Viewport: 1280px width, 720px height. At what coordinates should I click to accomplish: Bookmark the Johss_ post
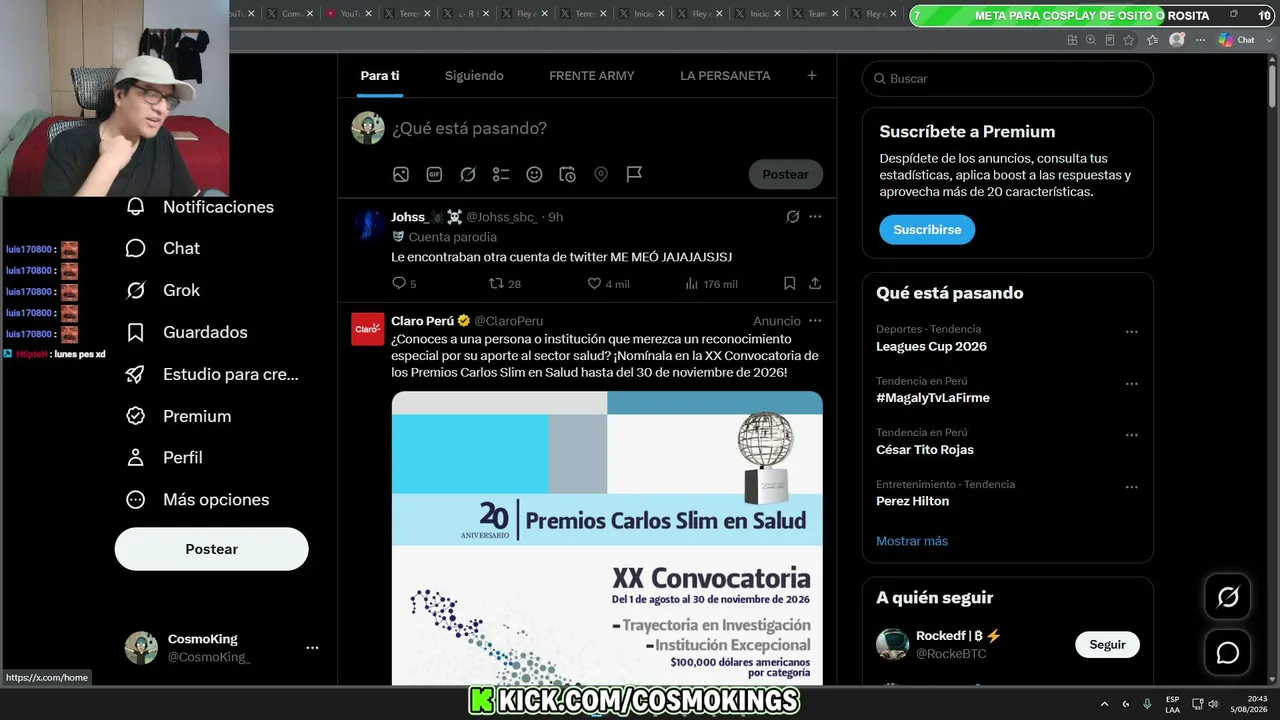coord(790,284)
